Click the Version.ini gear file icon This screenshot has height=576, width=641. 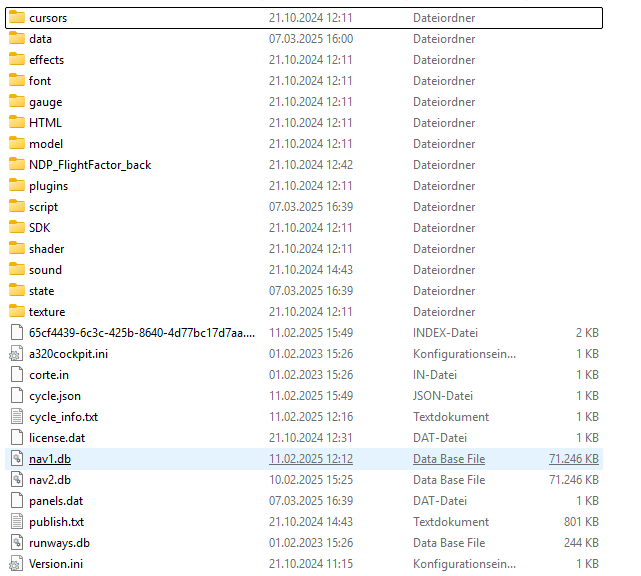[16, 563]
